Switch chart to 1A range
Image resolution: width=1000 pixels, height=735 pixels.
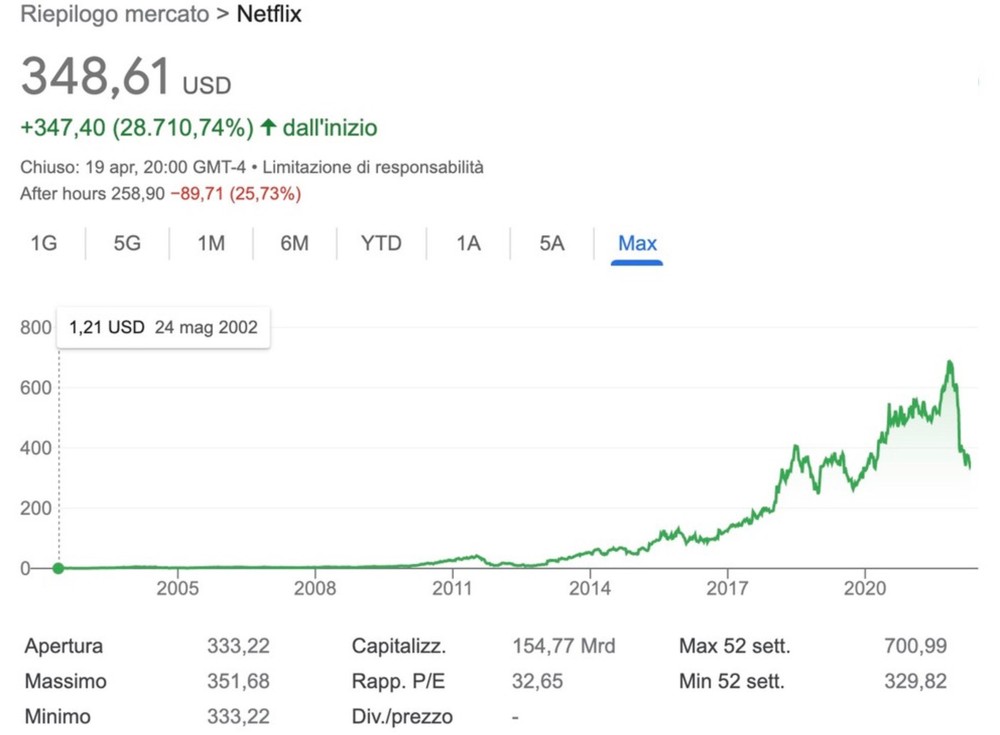tap(468, 243)
